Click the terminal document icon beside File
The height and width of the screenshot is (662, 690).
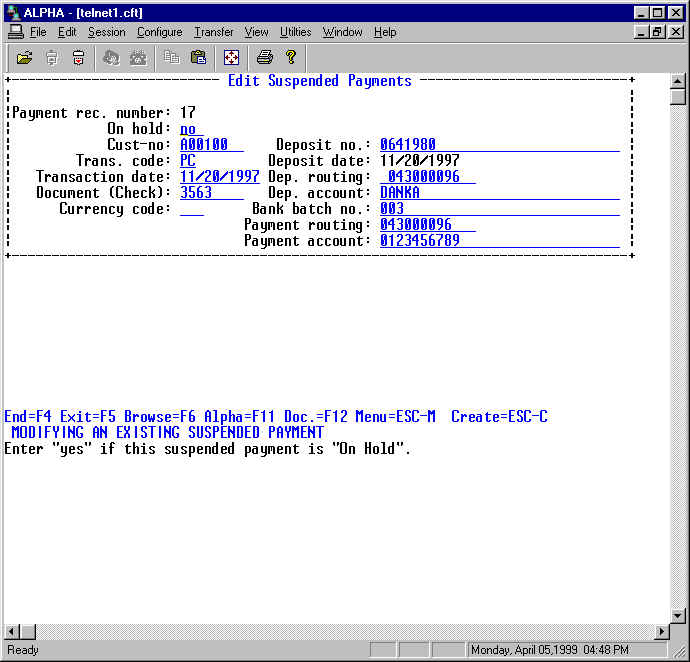pos(16,32)
